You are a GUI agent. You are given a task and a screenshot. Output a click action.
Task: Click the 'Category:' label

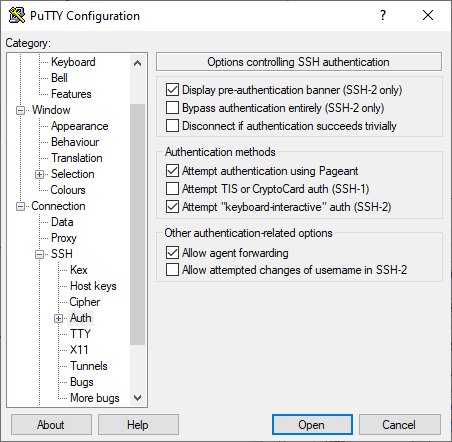[x=28, y=43]
